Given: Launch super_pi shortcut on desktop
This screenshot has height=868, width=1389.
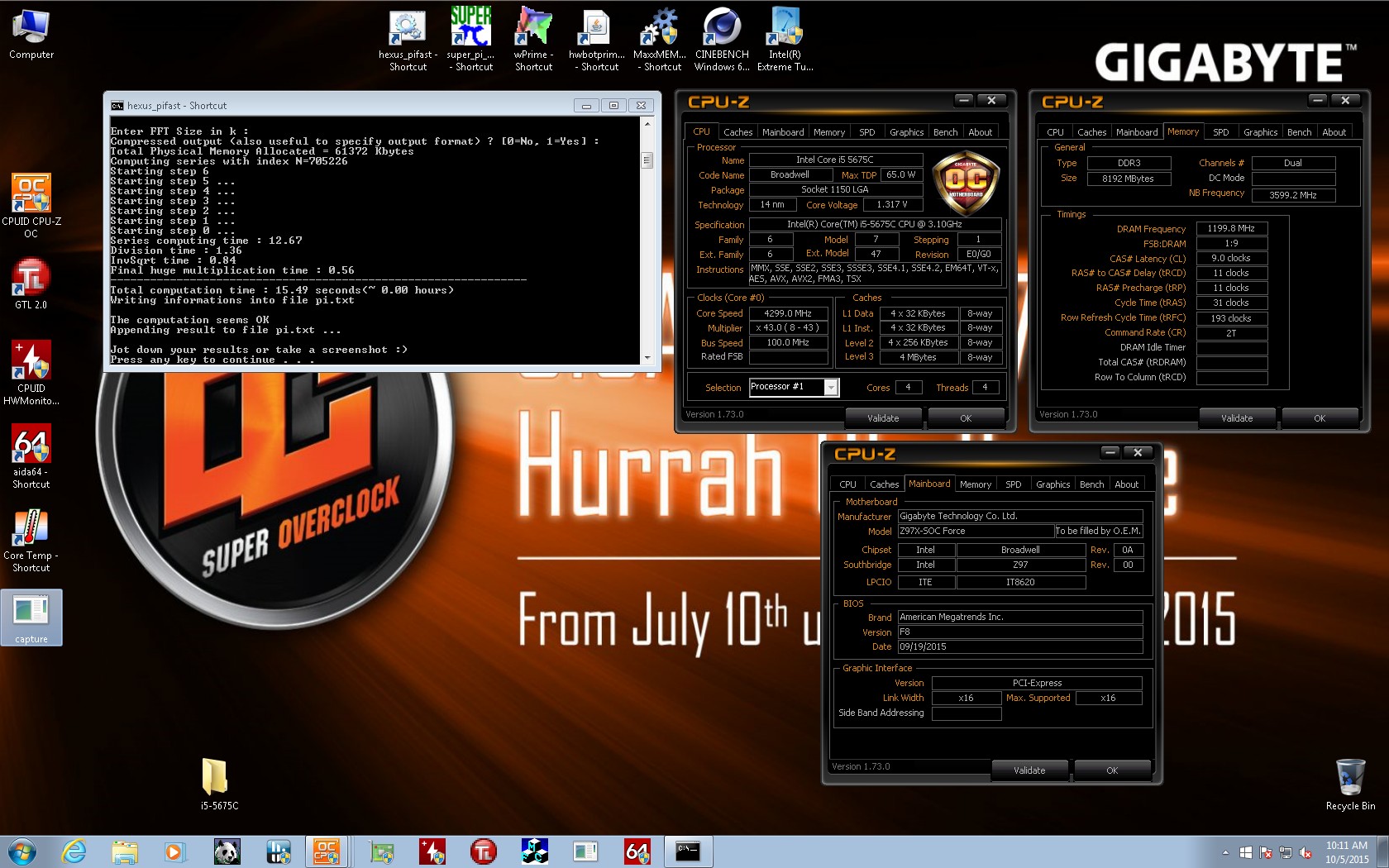Looking at the screenshot, I should 471,40.
